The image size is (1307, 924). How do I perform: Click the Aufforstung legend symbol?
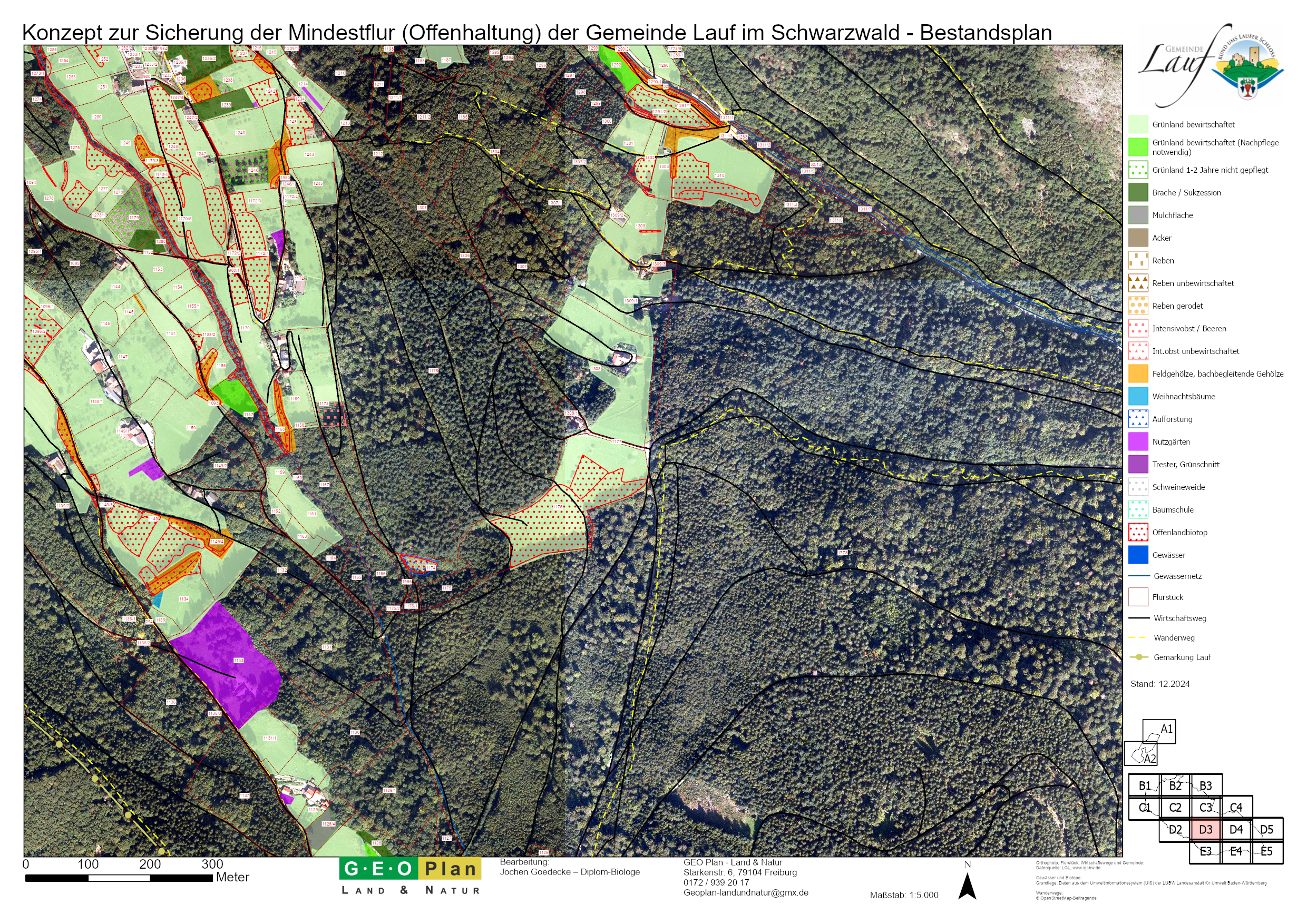(x=1138, y=419)
